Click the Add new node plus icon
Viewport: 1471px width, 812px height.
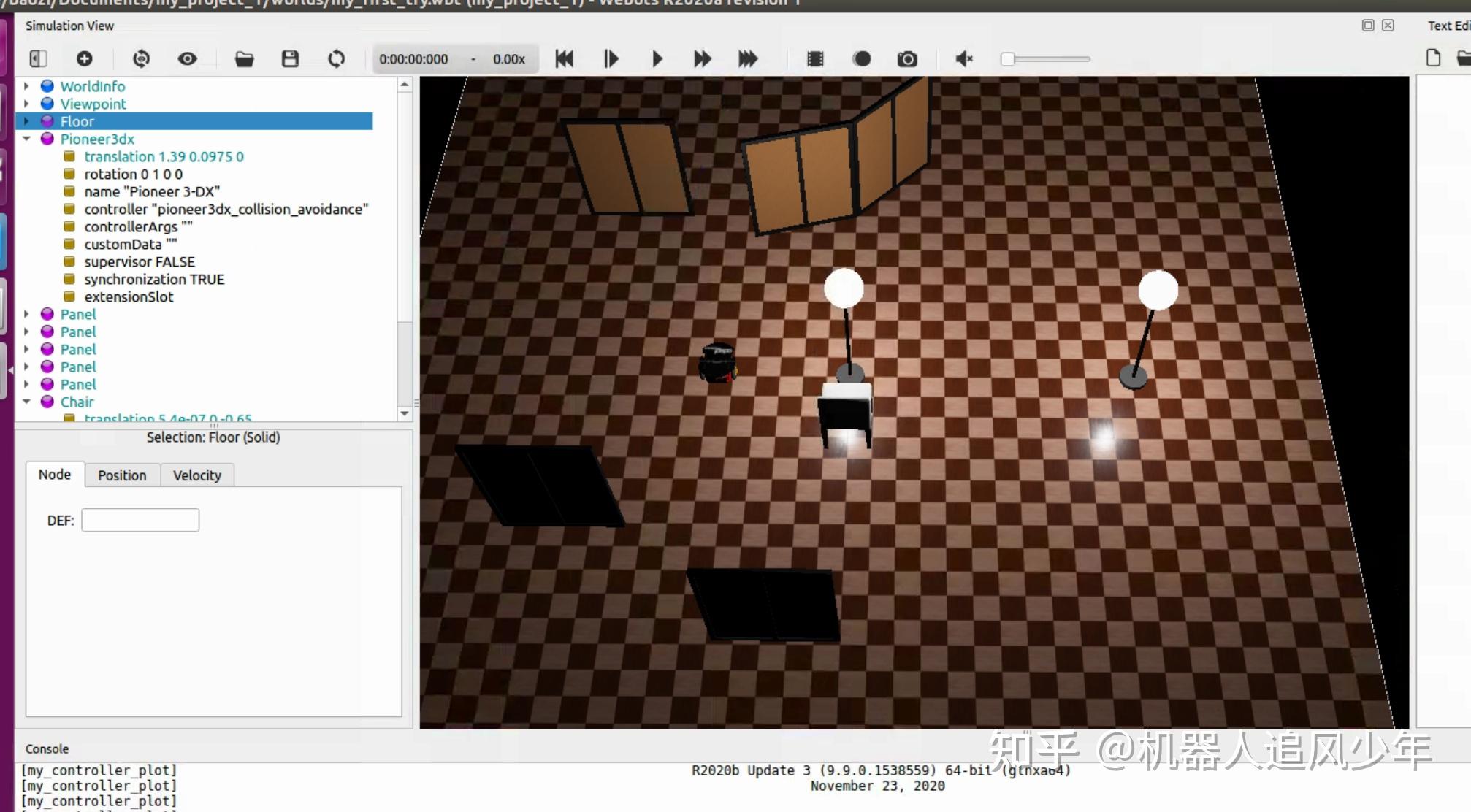coord(85,58)
